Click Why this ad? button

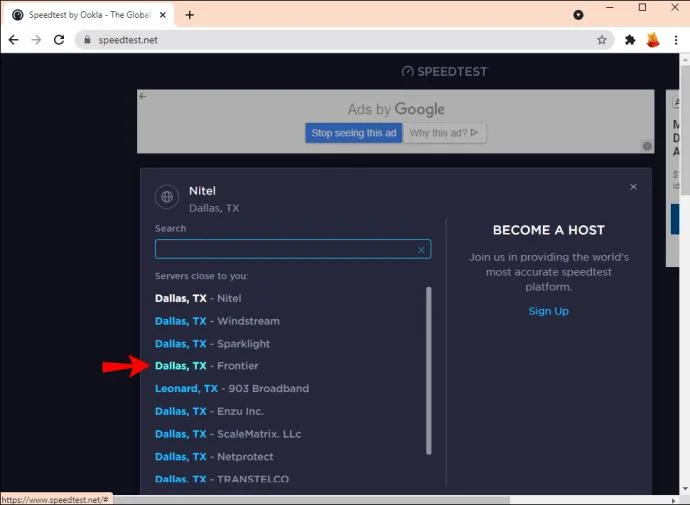444,133
